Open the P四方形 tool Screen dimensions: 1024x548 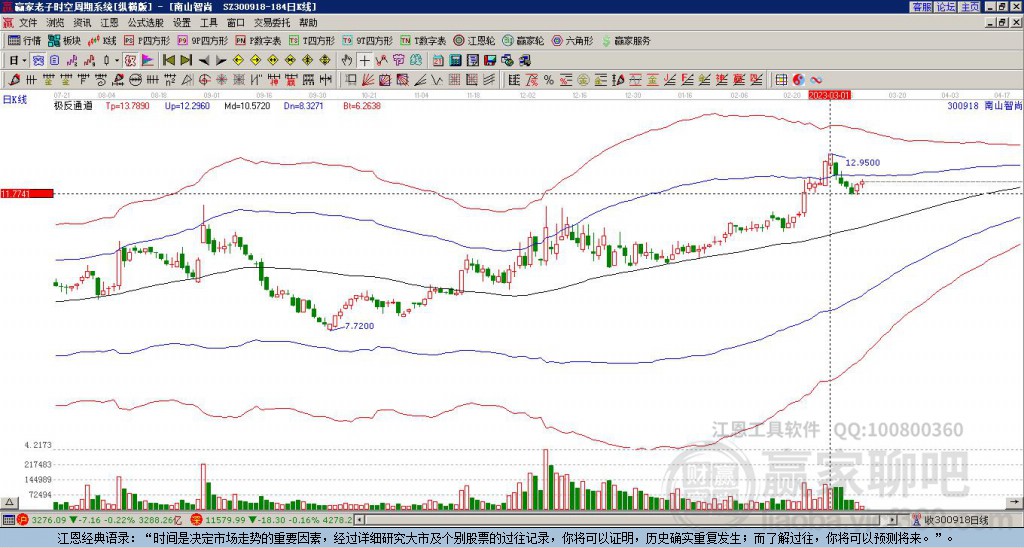(147, 40)
